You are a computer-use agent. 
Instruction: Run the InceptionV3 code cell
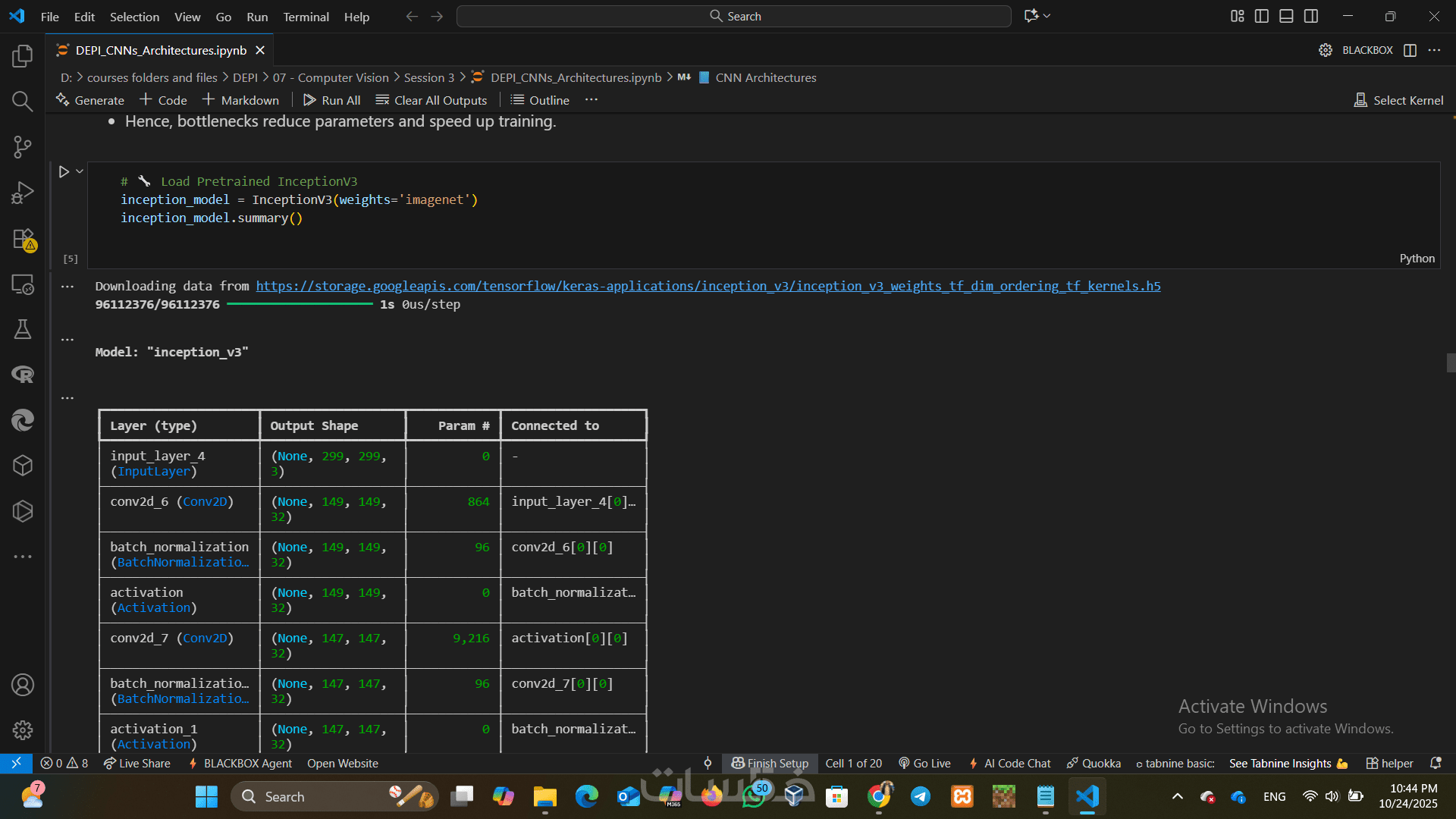(x=64, y=172)
